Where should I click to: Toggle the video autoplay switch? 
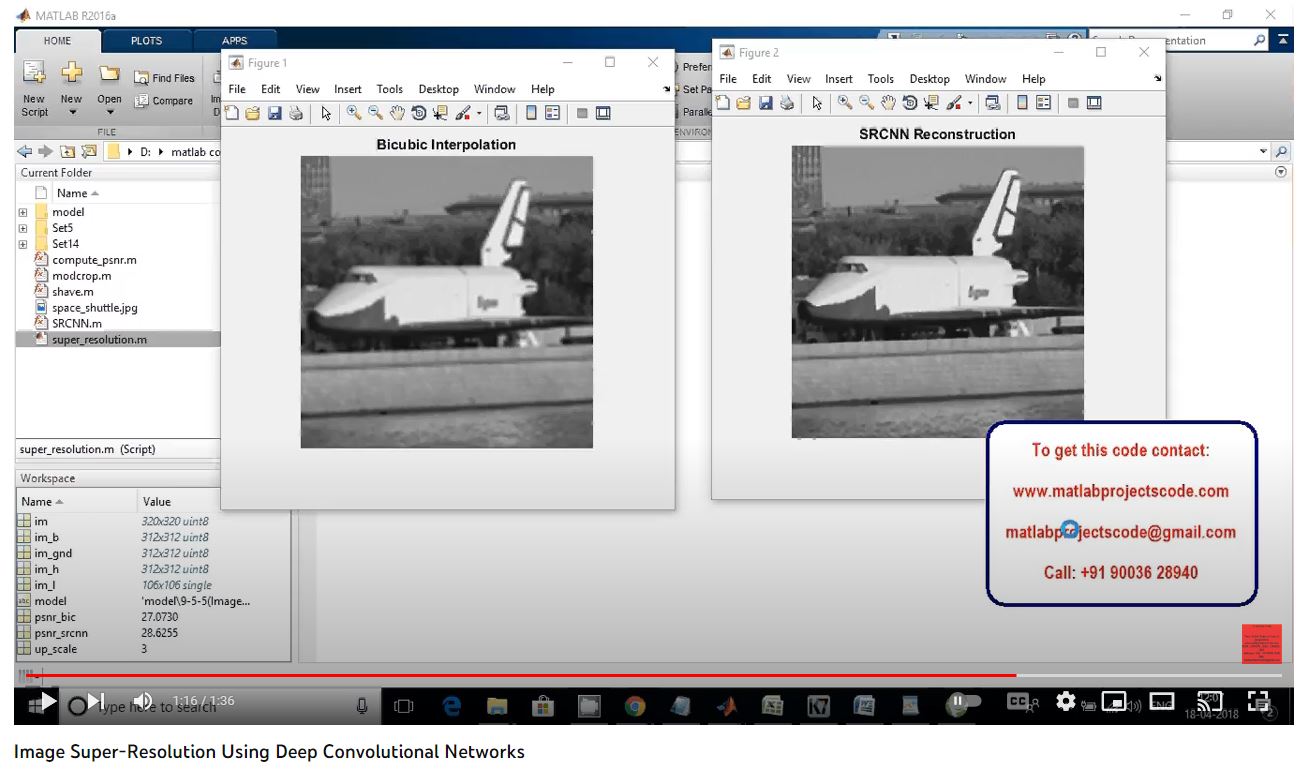[961, 702]
